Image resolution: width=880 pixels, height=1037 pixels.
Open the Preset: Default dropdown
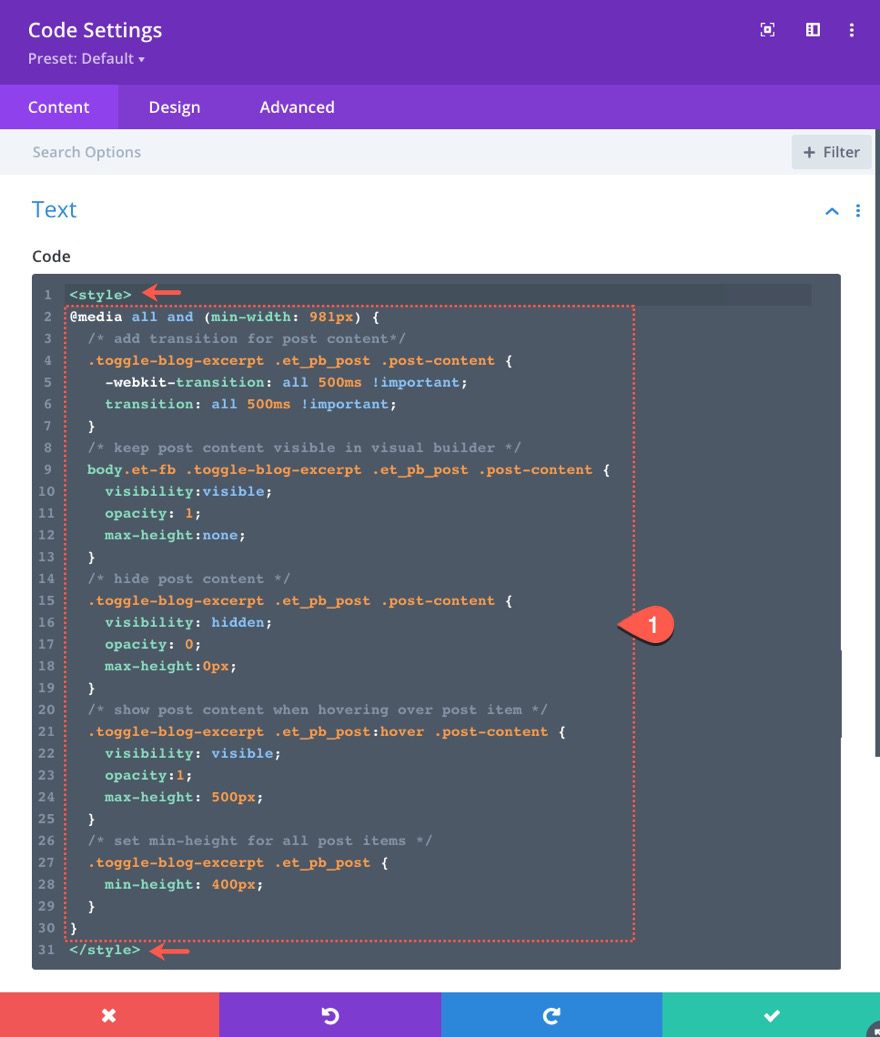click(x=87, y=59)
